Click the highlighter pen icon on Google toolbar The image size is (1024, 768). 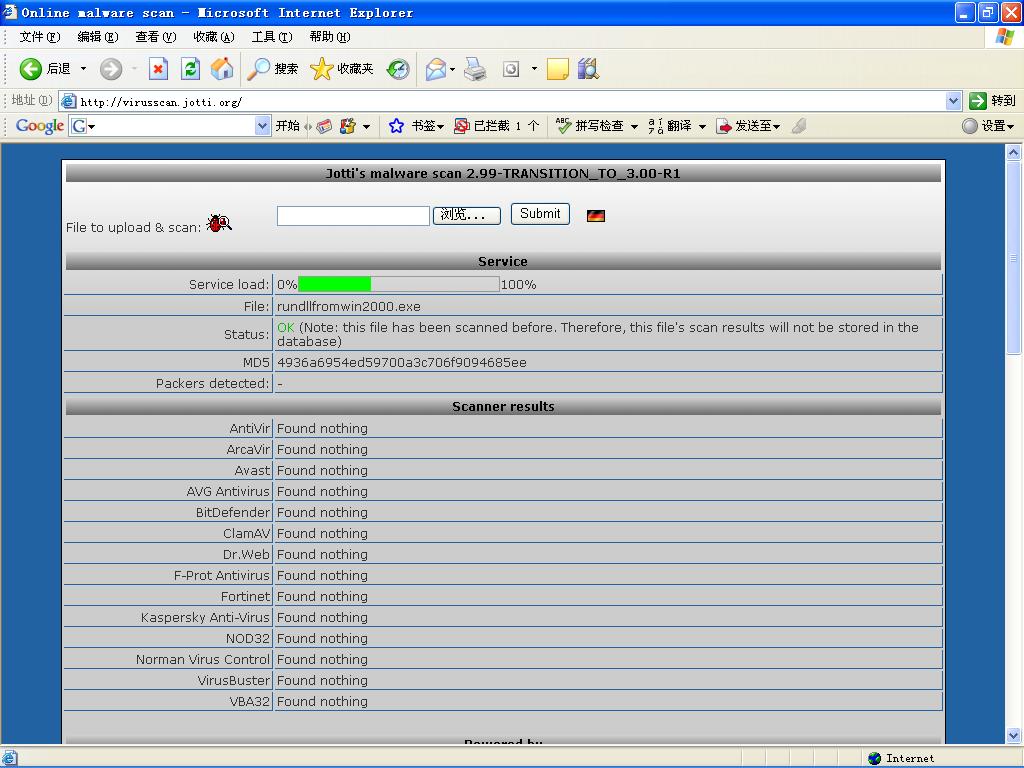pyautogui.click(x=799, y=125)
